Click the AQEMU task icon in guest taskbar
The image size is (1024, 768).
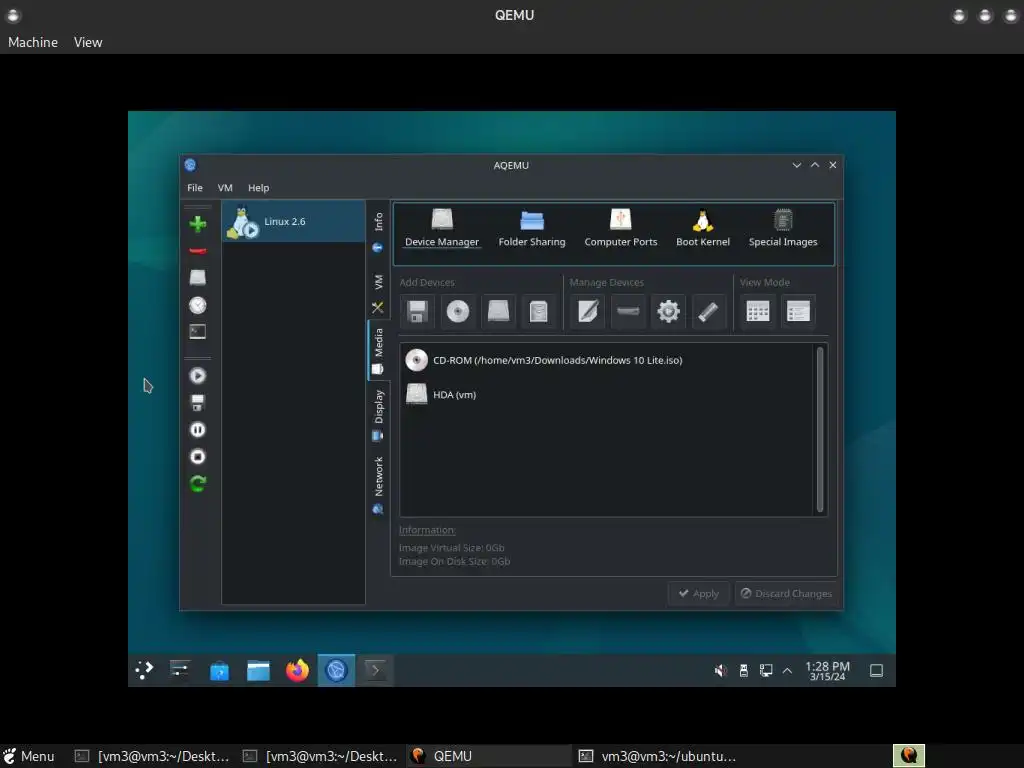pos(336,670)
